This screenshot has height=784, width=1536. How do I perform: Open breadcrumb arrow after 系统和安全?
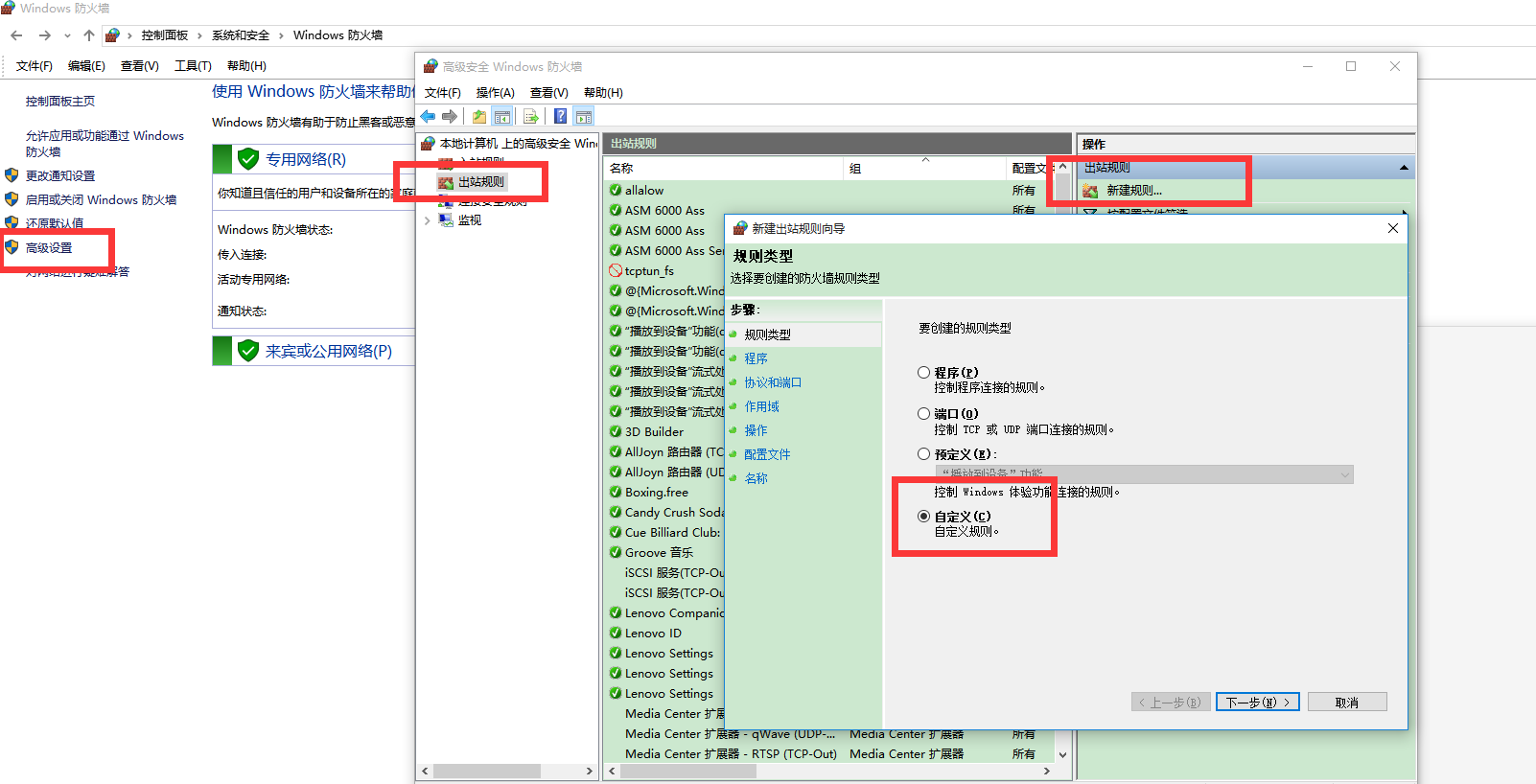click(281, 35)
